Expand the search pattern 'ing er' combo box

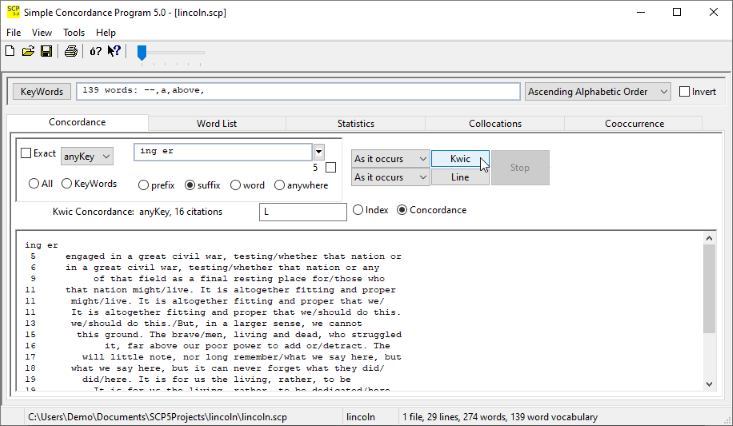[x=318, y=152]
